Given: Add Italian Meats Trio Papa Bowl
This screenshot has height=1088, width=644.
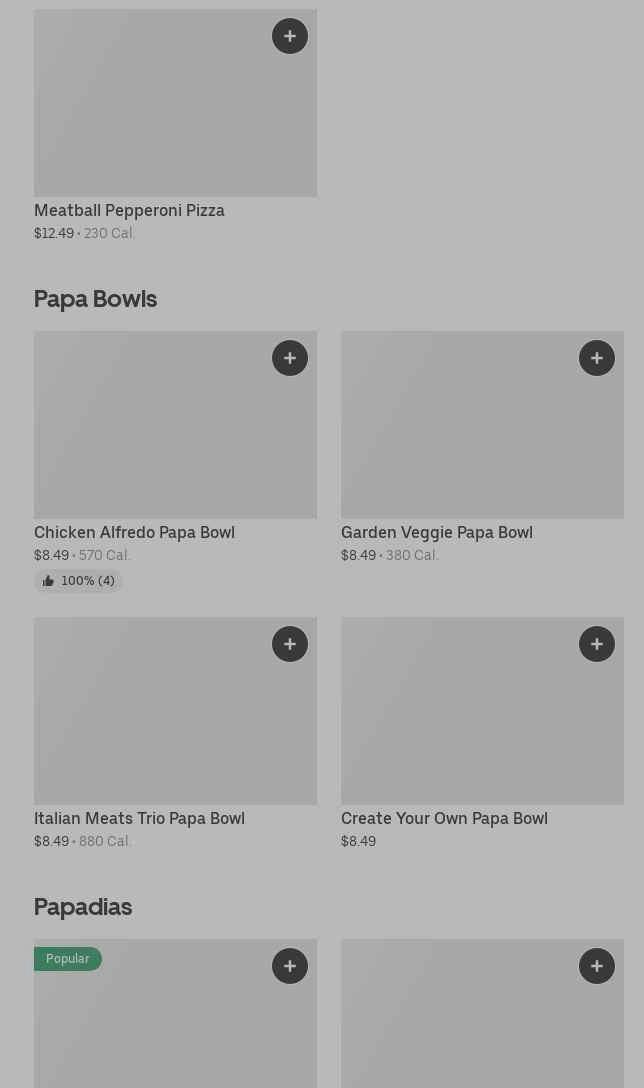Looking at the screenshot, I should (290, 645).
